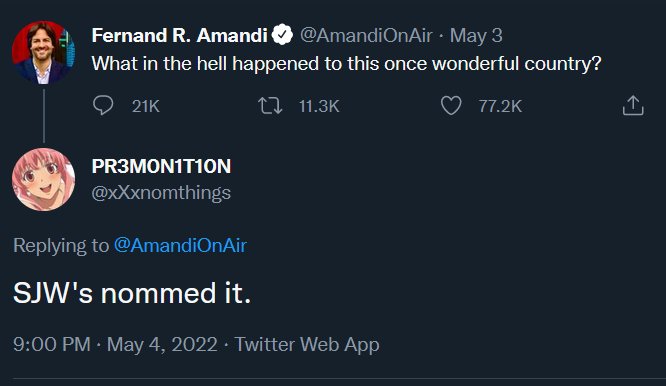View the 77.2K likes count
Screen dimensions: 666x386
(x=500, y=106)
